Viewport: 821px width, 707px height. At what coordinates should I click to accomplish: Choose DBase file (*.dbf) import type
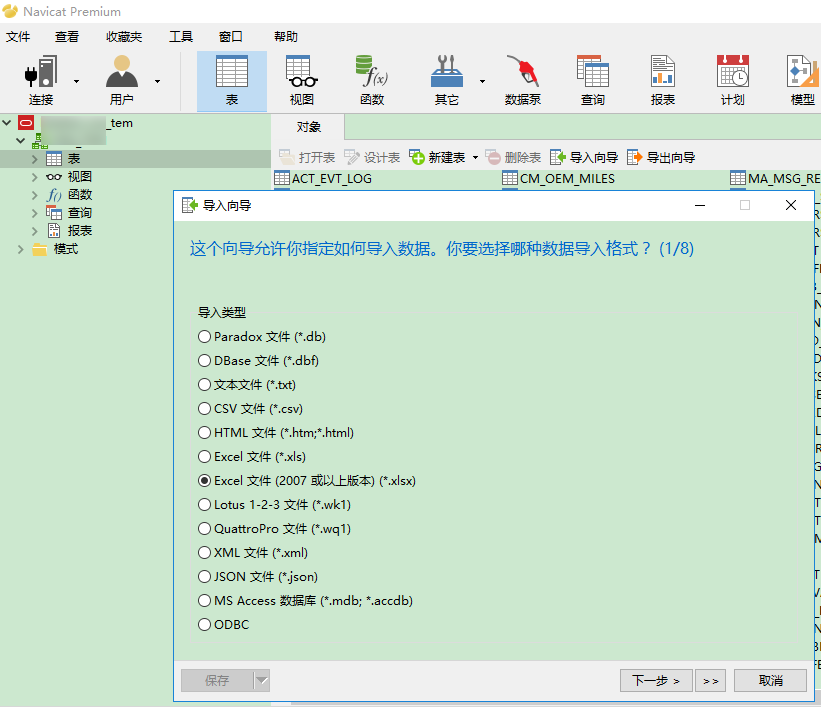click(258, 361)
